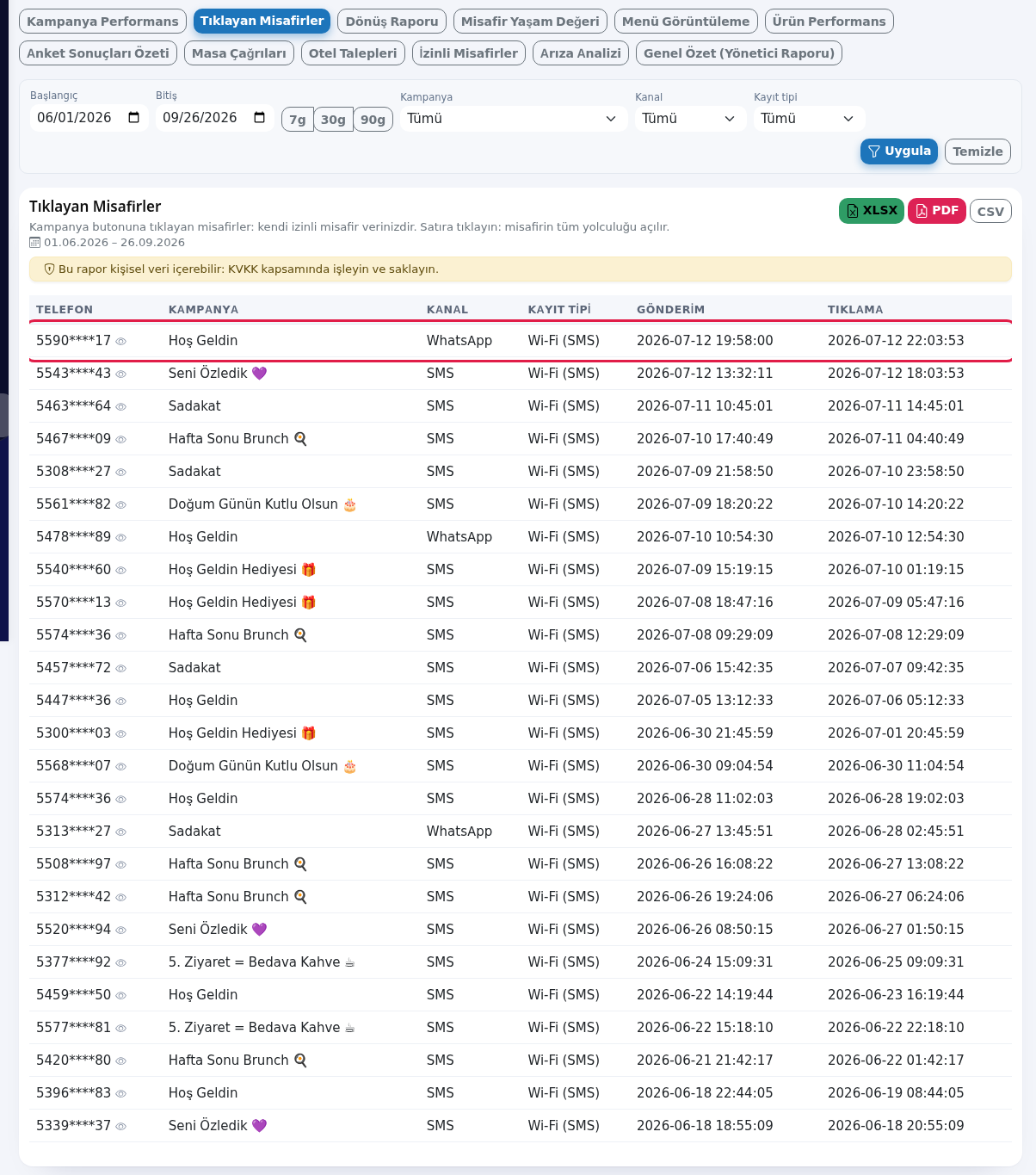Export report as XLSX
Screen dimensions: 1036x1175
click(871, 211)
